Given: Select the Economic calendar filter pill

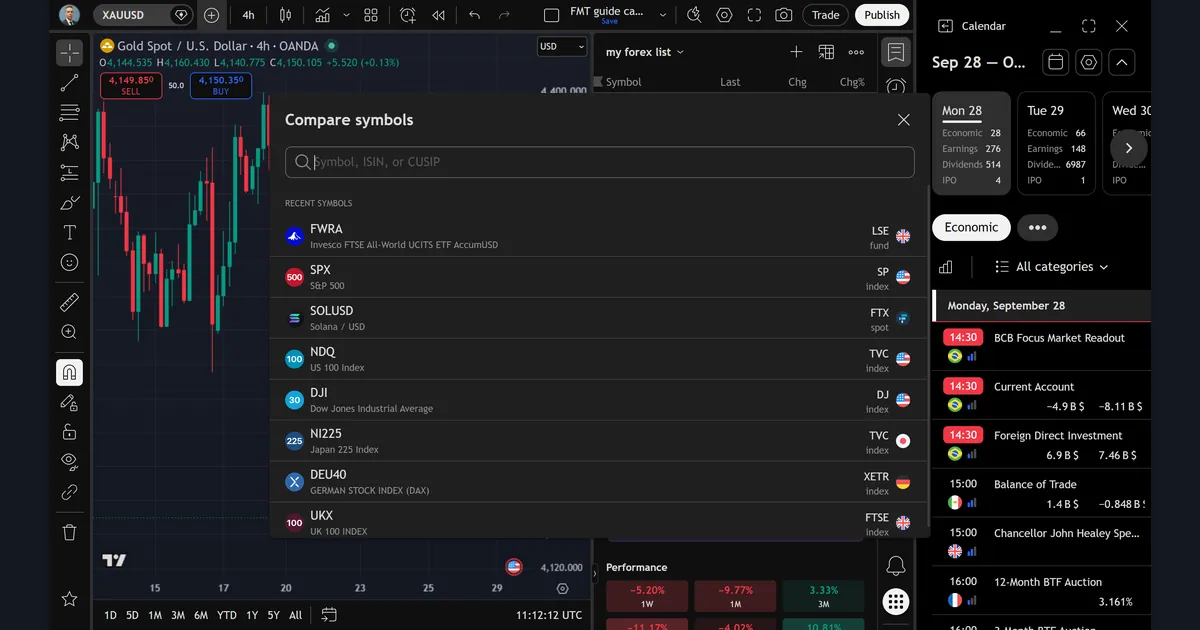Looking at the screenshot, I should coord(971,227).
